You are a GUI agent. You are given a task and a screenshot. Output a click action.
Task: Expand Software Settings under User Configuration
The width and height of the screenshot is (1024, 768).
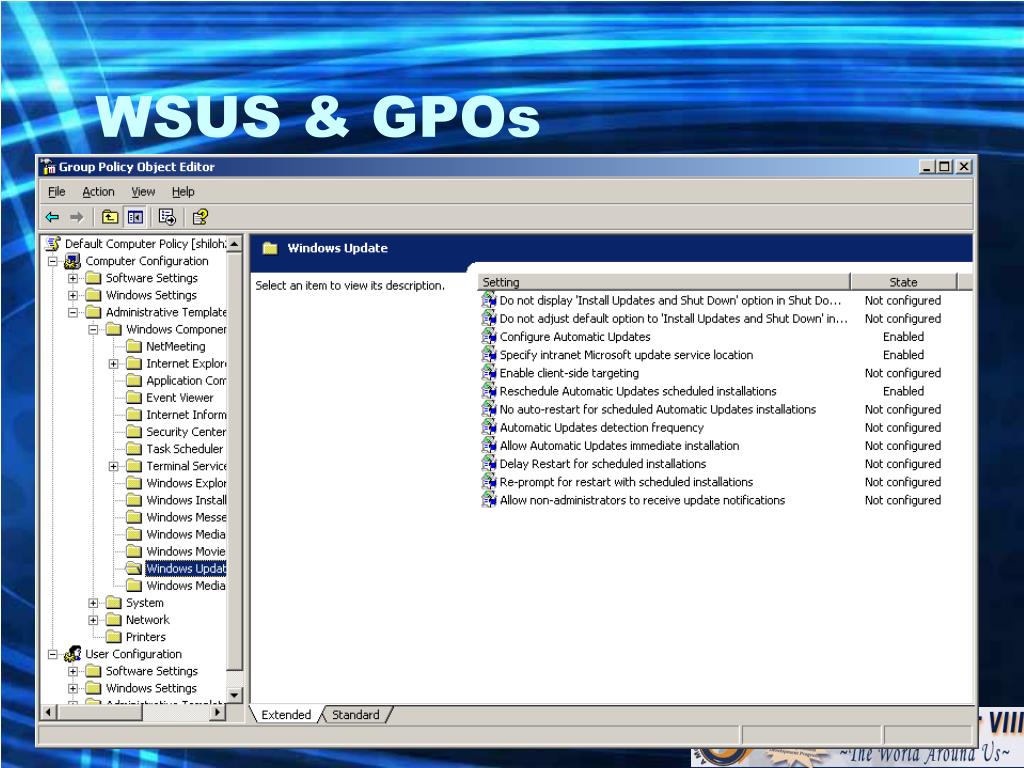tap(73, 671)
